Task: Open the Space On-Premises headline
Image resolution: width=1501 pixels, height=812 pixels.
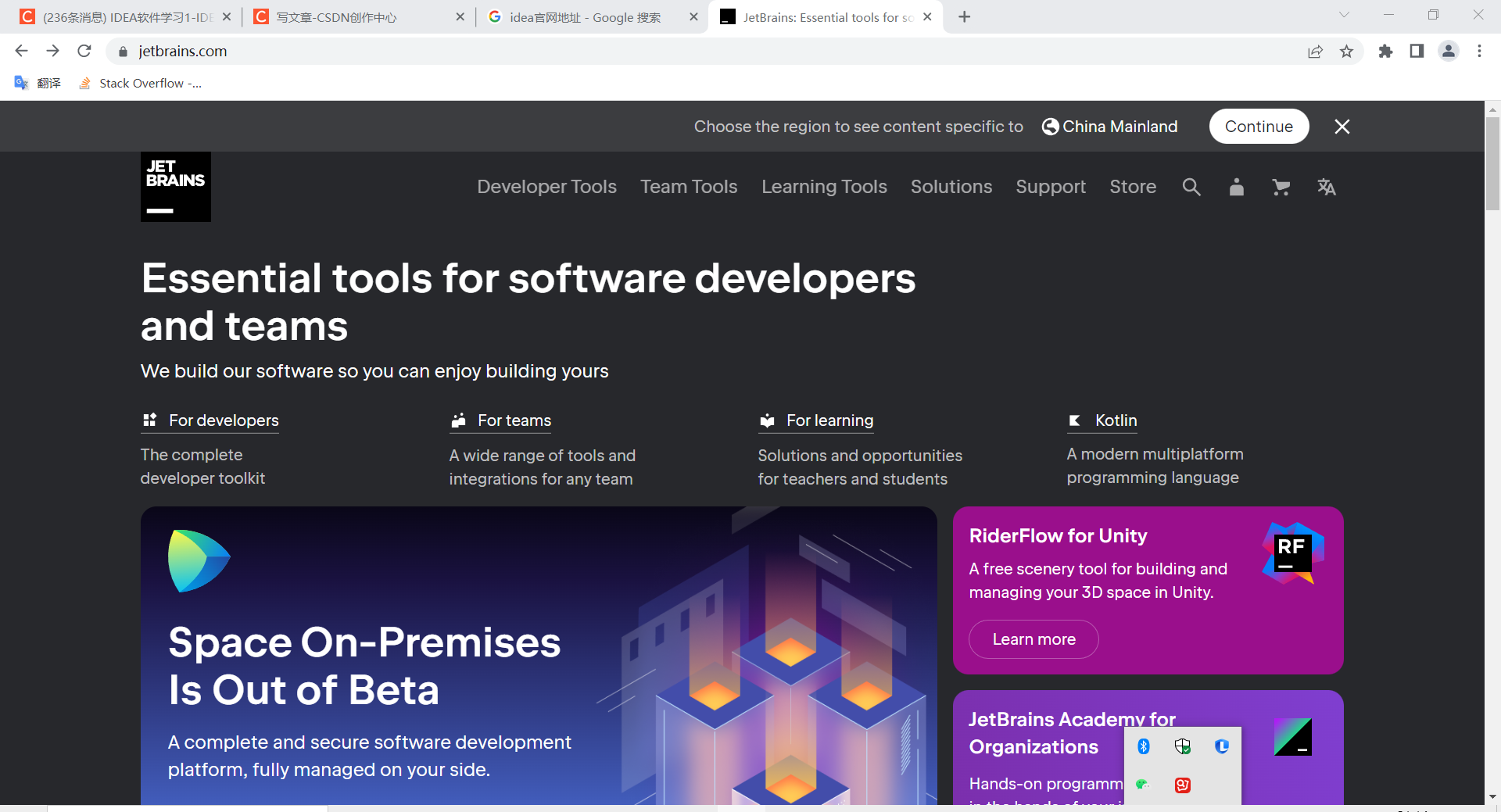Action: tap(364, 666)
